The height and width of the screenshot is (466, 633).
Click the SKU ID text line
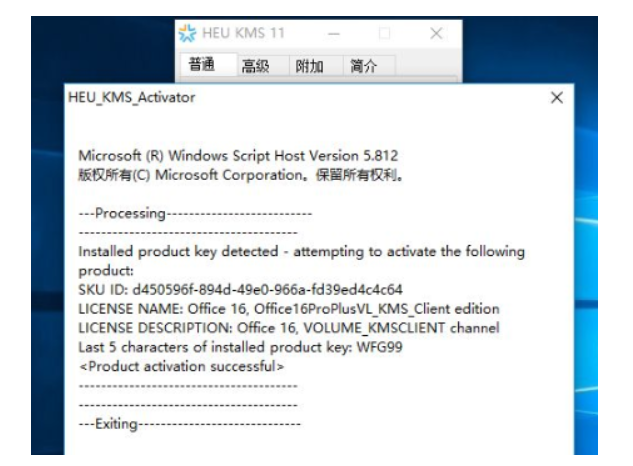241,290
